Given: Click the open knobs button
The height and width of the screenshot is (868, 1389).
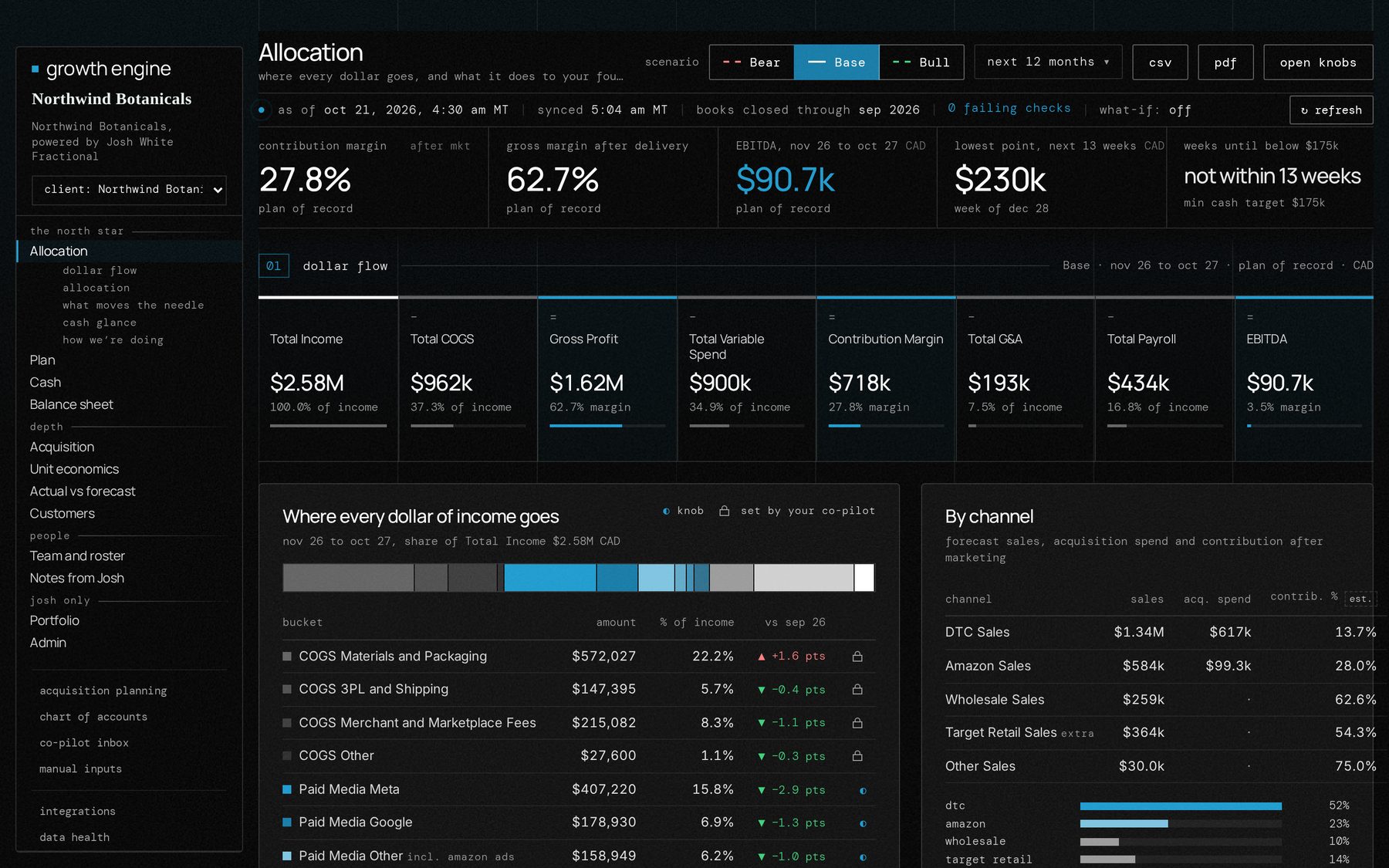Looking at the screenshot, I should pyautogui.click(x=1318, y=62).
